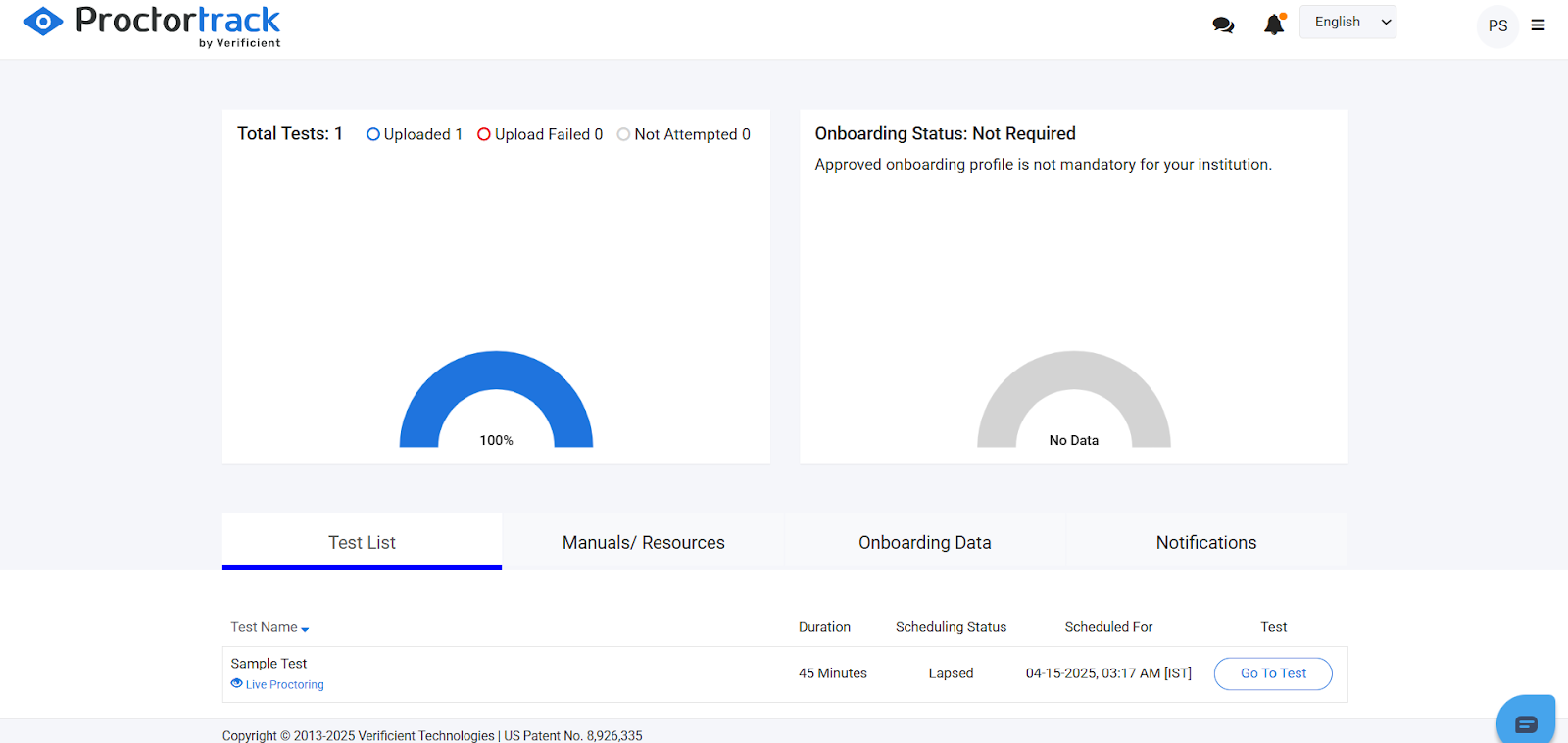This screenshot has height=743, width=1568.
Task: Open the hamburger menu icon
Action: pyautogui.click(x=1538, y=25)
